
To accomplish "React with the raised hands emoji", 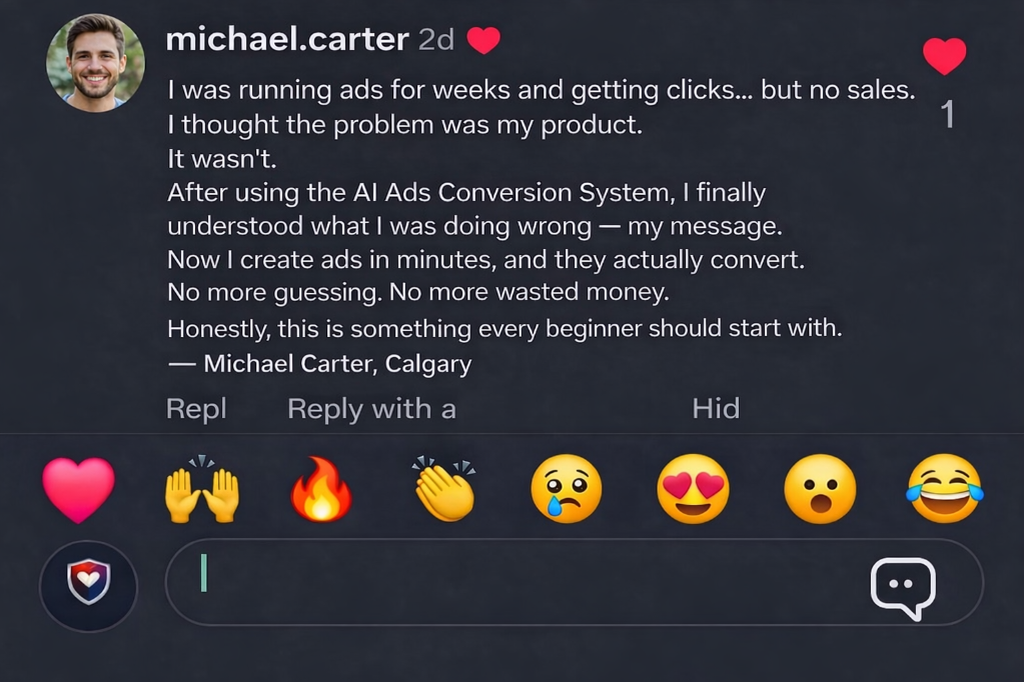I will pos(200,489).
